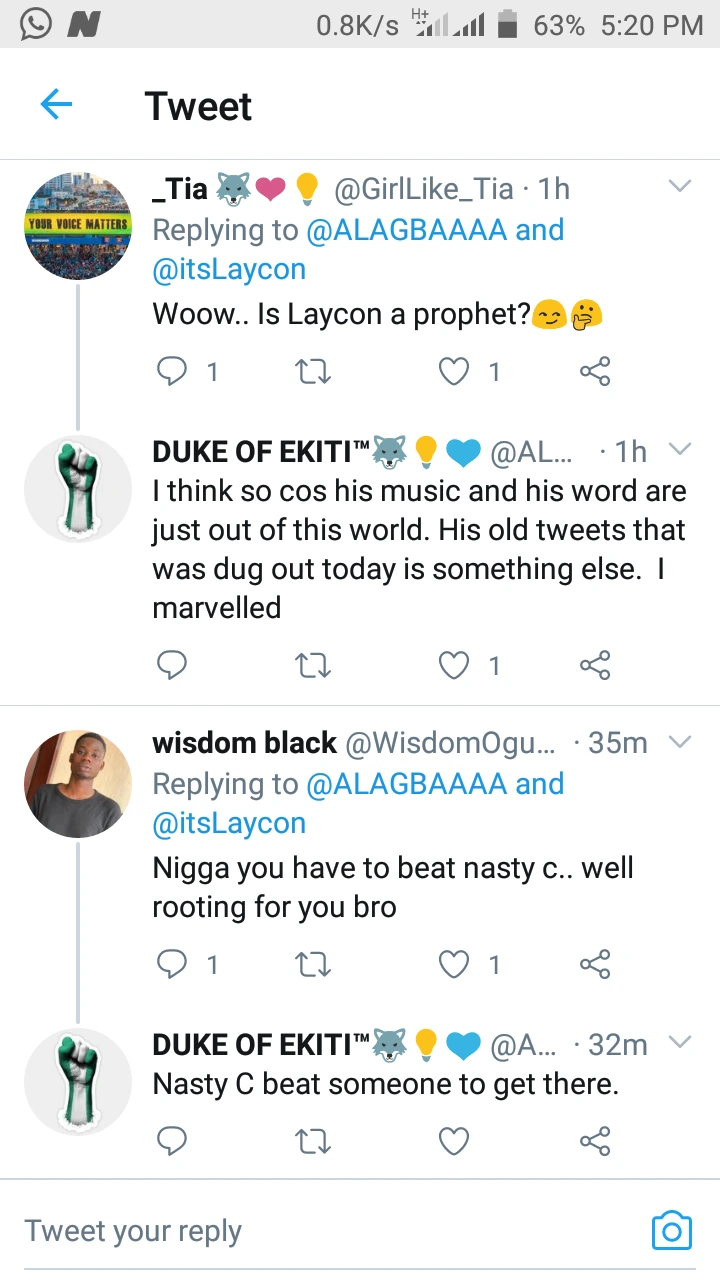Share the "I marvelled" tweet

point(595,665)
